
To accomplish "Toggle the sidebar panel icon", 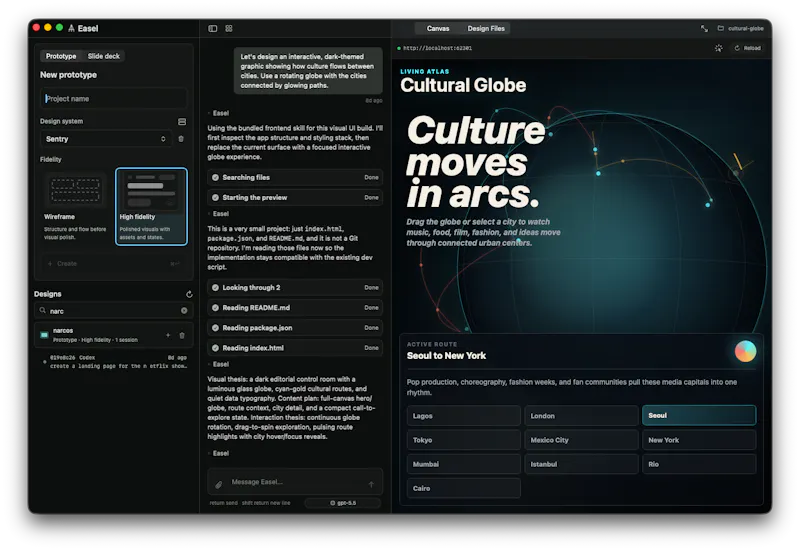I will [x=213, y=29].
